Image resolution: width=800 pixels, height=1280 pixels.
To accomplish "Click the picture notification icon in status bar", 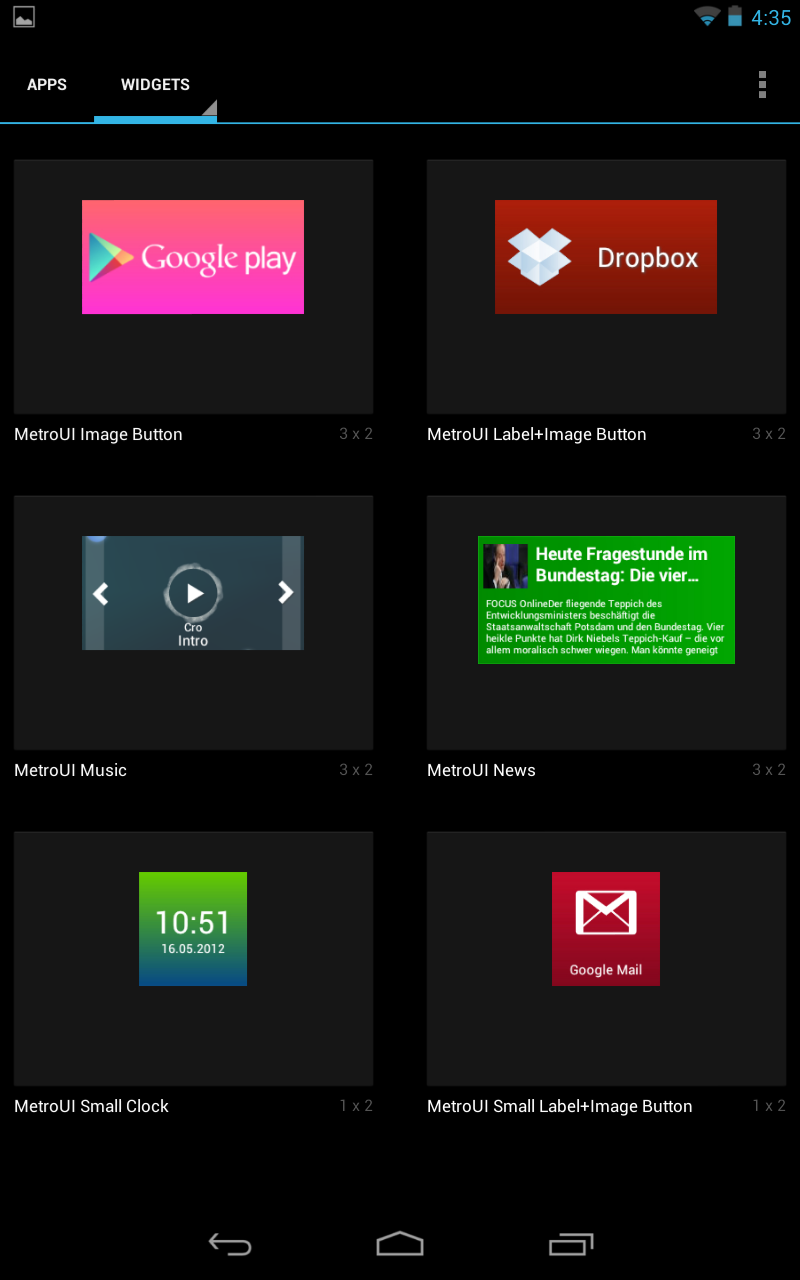I will (24, 17).
